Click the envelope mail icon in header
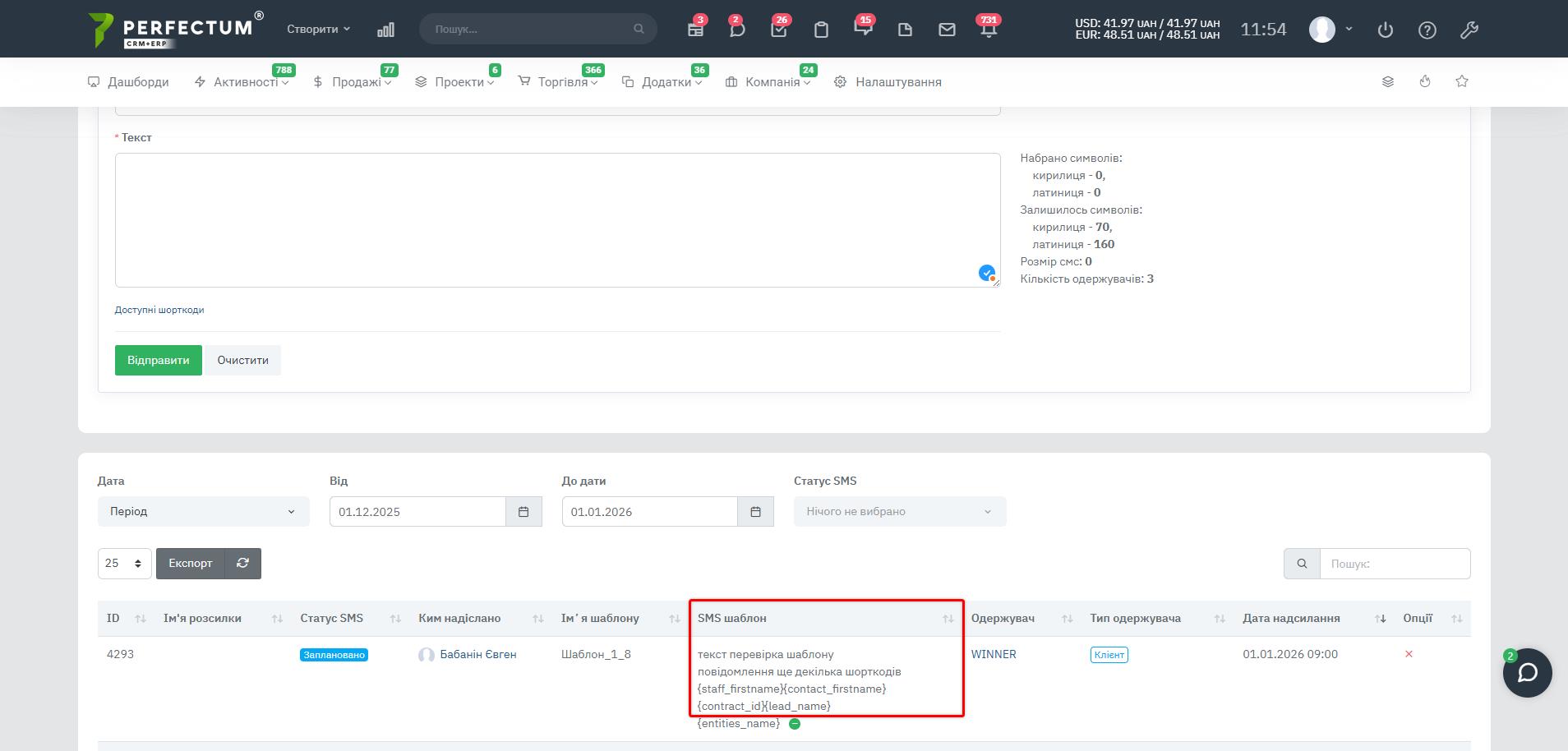Image resolution: width=1568 pixels, height=751 pixels. click(947, 30)
